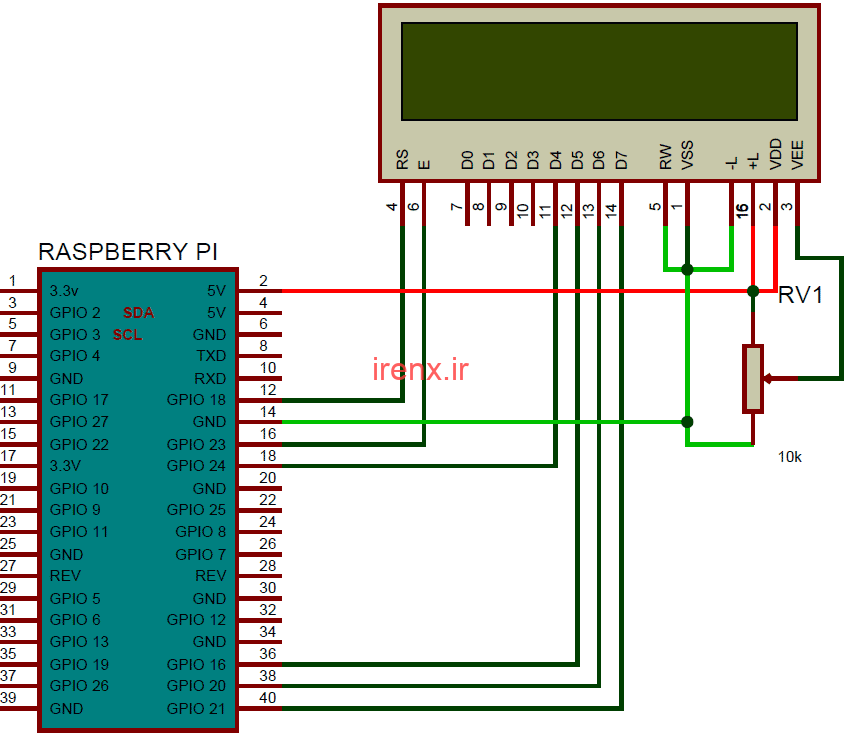Click the 10k resistance value label

click(x=790, y=457)
